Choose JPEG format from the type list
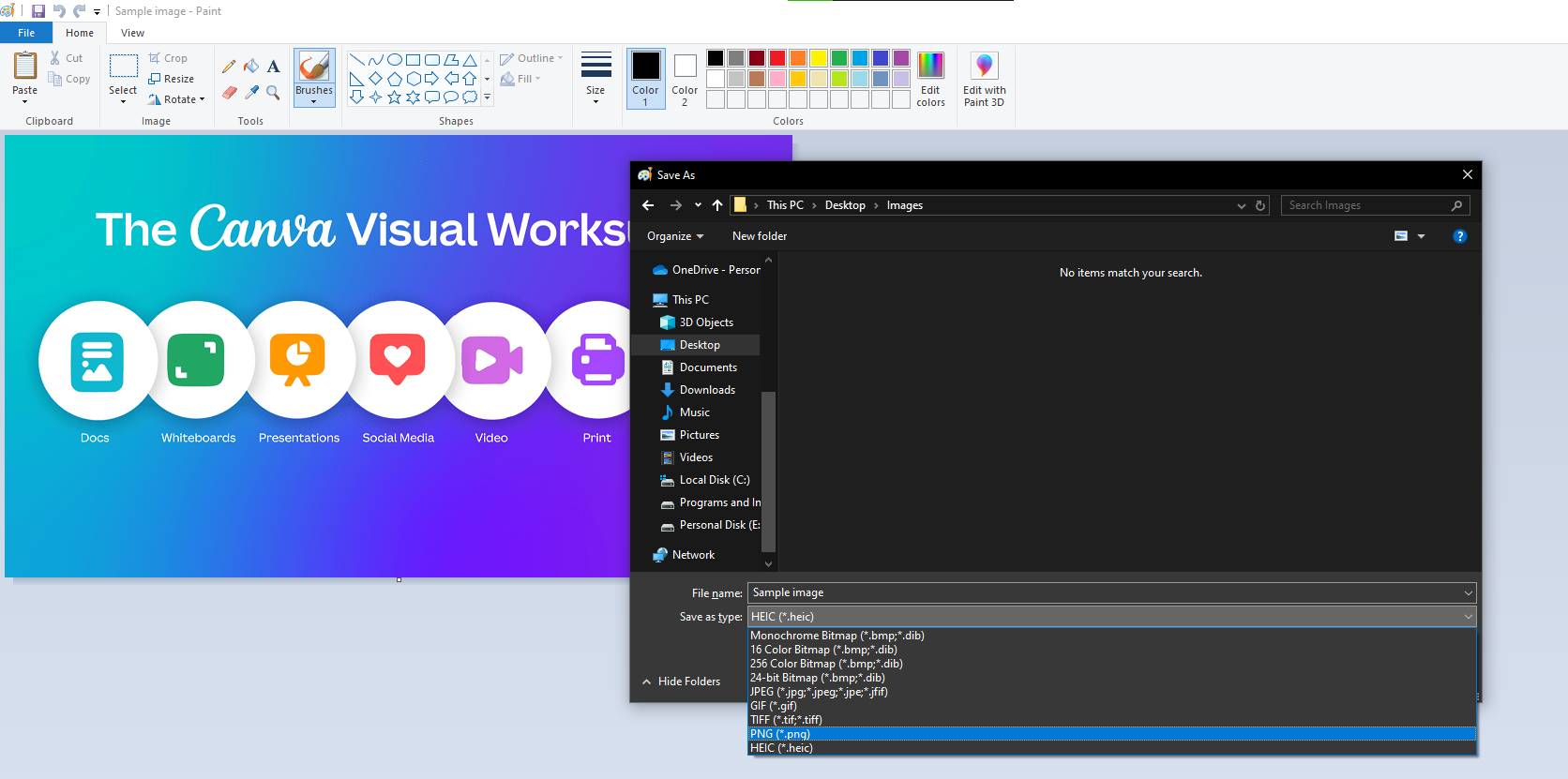 point(1111,692)
